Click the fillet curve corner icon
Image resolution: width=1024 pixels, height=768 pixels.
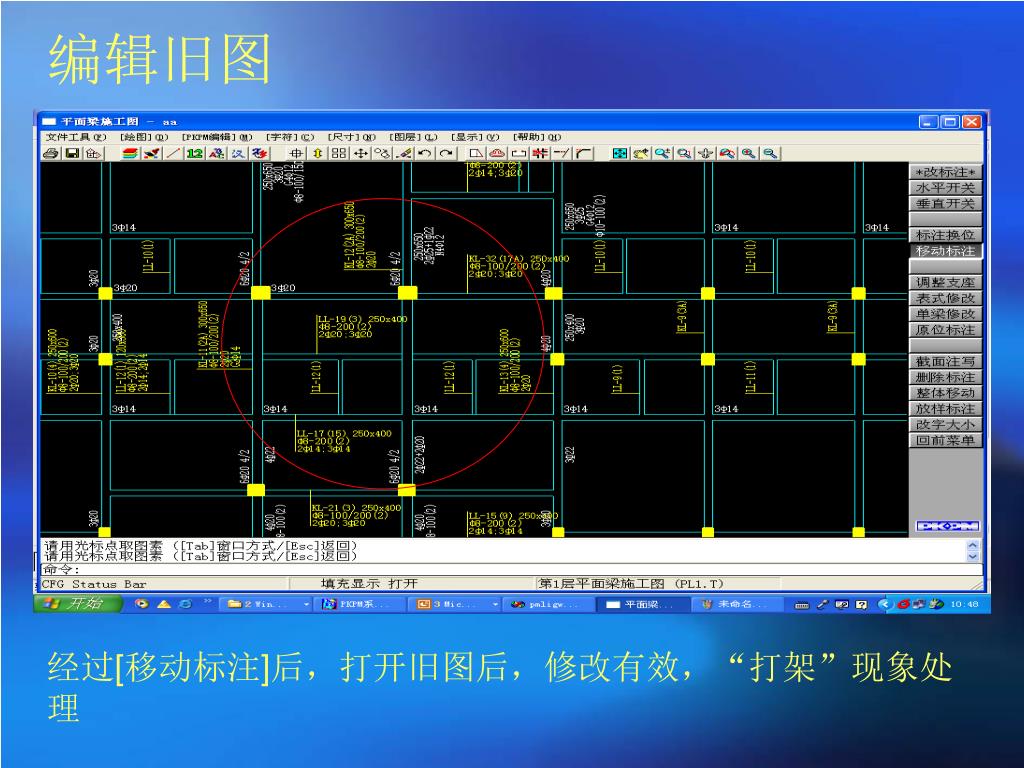[x=583, y=153]
